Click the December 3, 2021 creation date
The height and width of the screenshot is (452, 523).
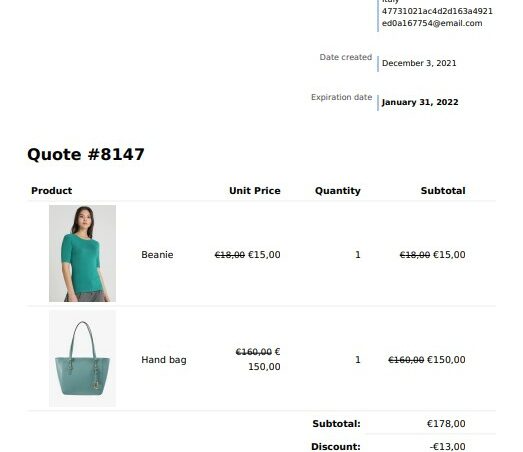coord(419,63)
